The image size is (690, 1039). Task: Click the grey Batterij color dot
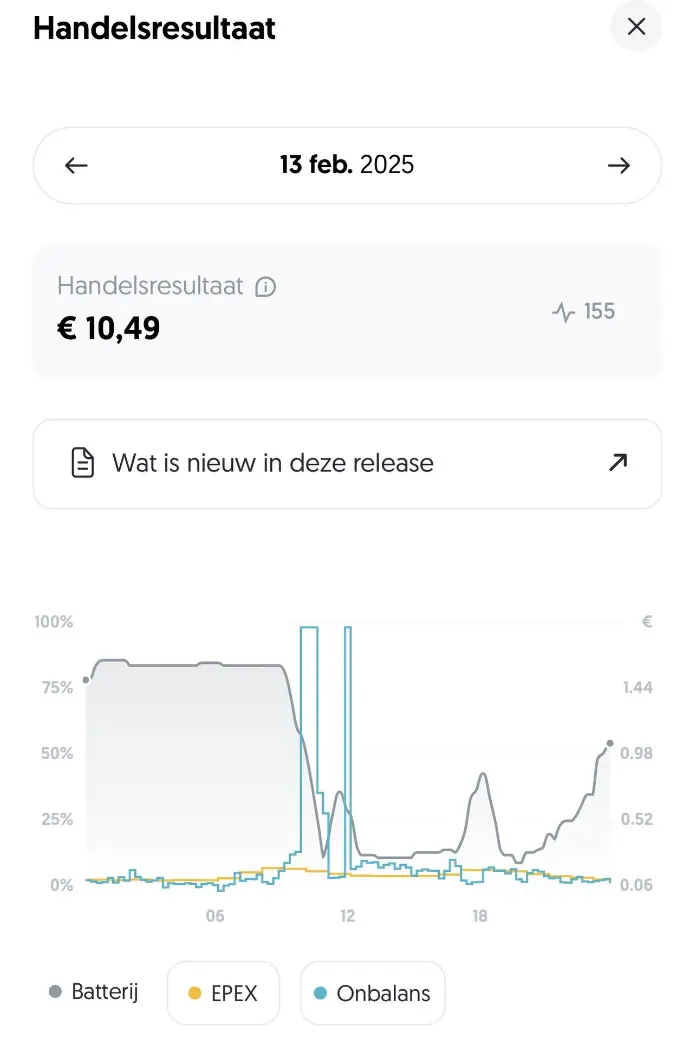pos(56,991)
